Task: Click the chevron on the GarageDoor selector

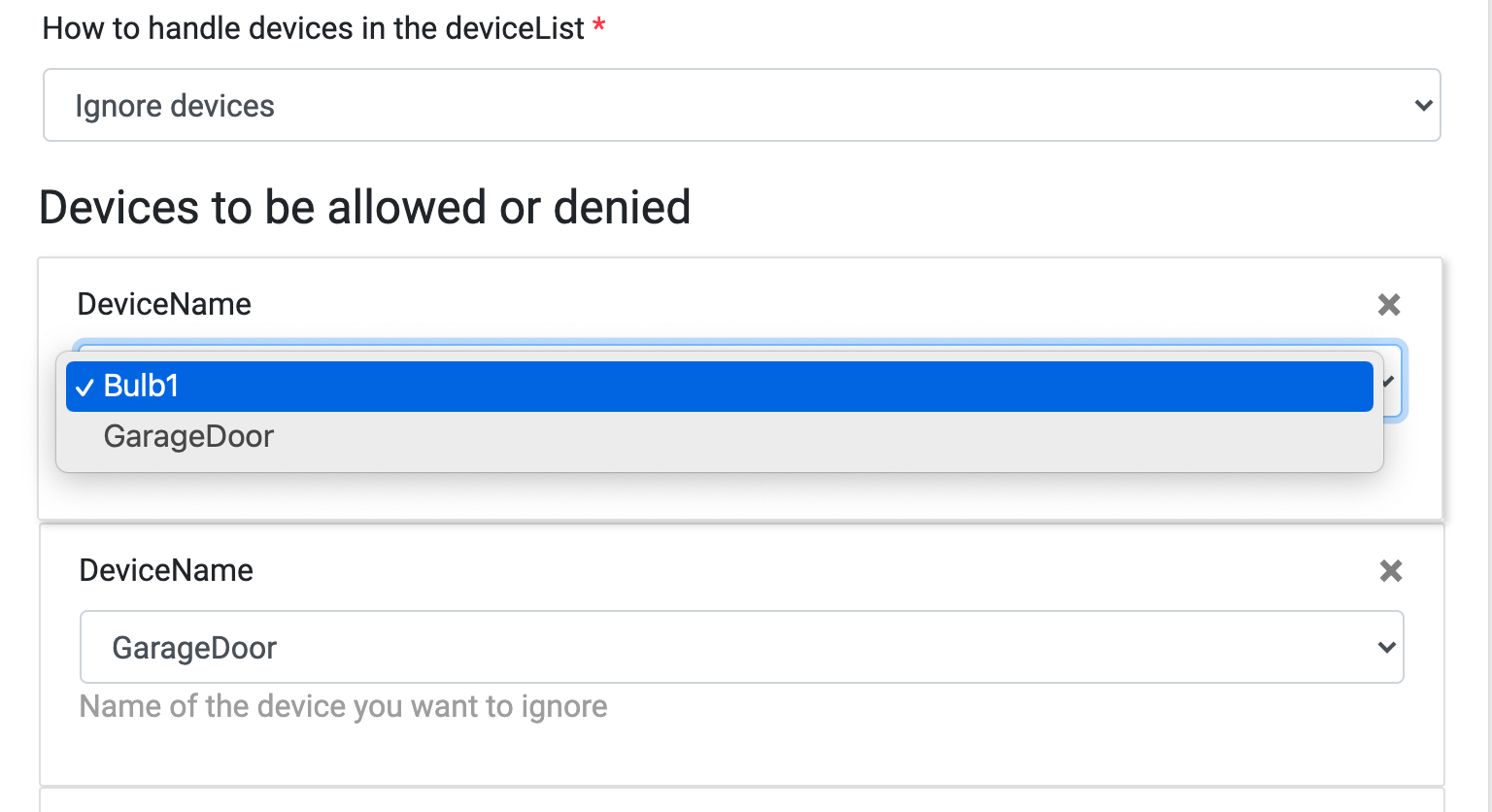Action: point(1385,647)
